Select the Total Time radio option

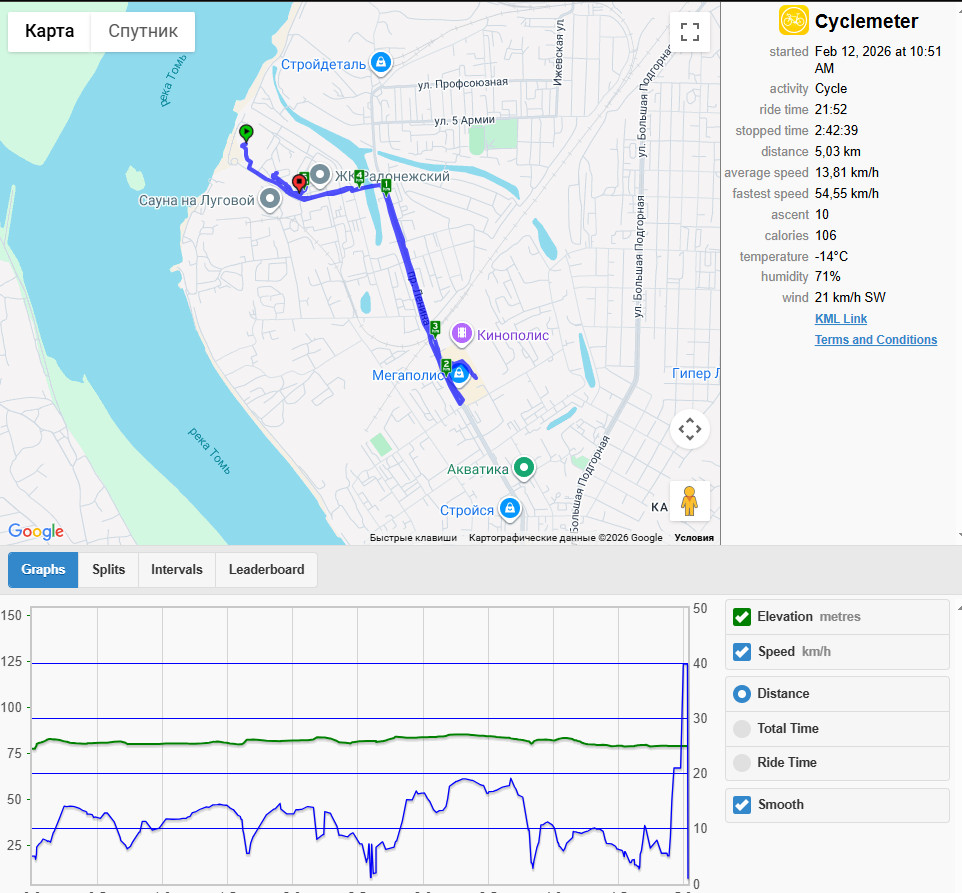click(742, 729)
